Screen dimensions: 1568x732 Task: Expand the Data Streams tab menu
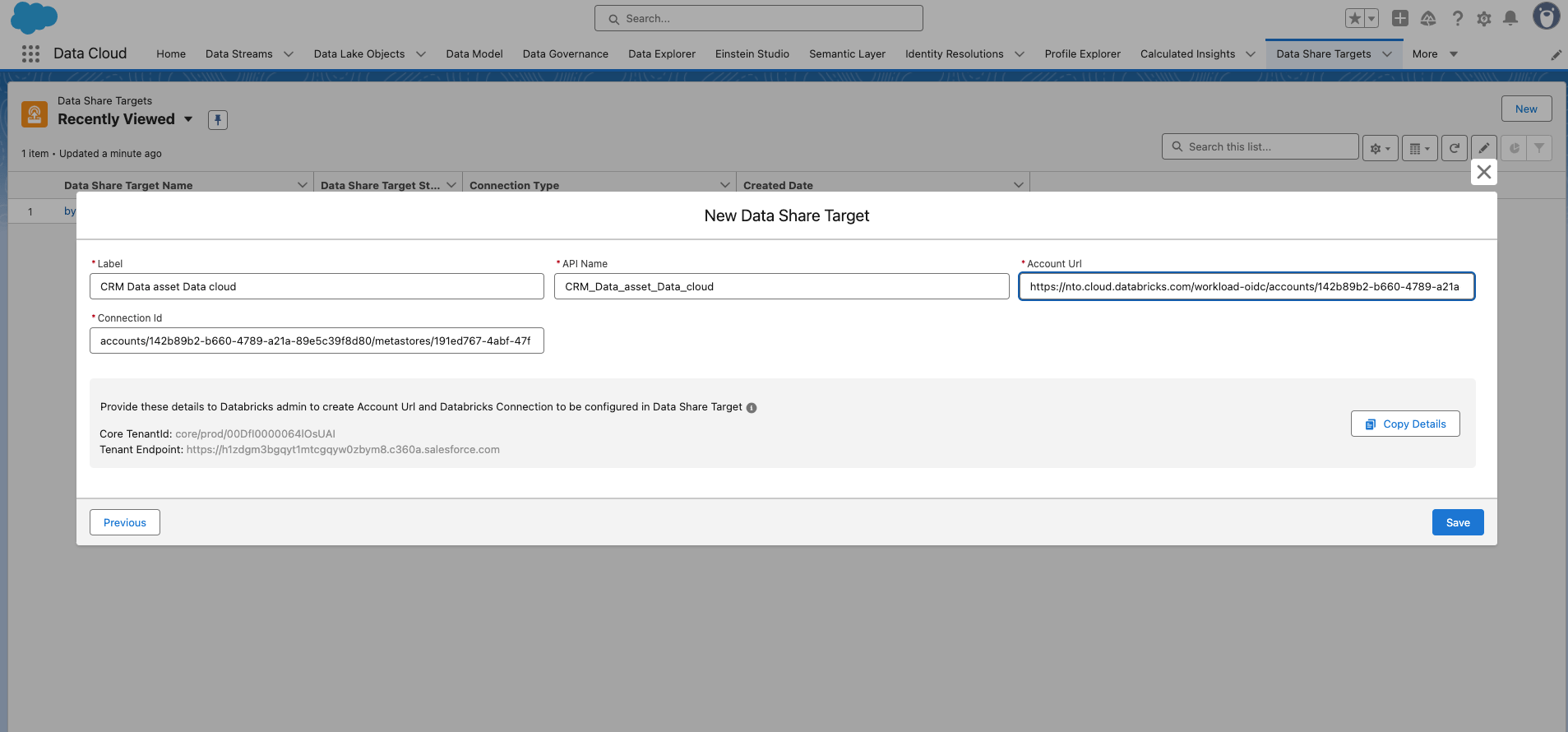pyautogui.click(x=289, y=54)
